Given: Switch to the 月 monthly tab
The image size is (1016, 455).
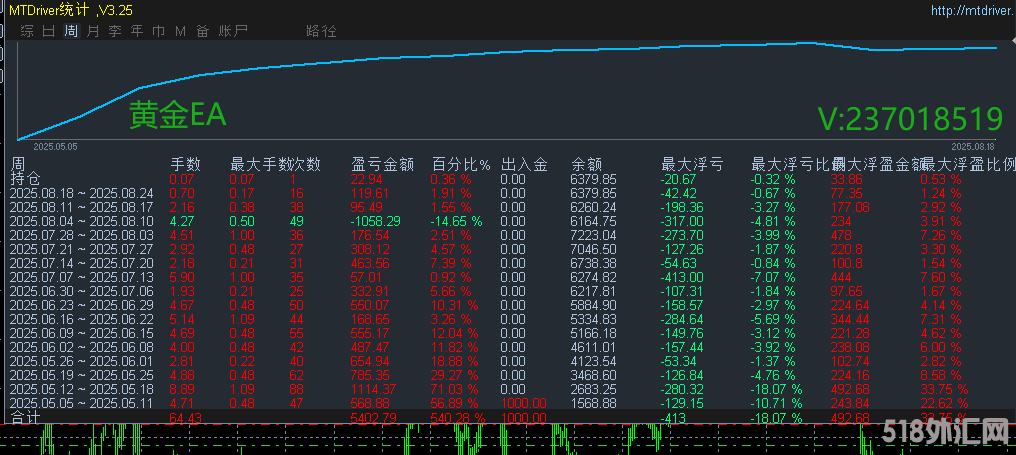Looking at the screenshot, I should point(93,30).
